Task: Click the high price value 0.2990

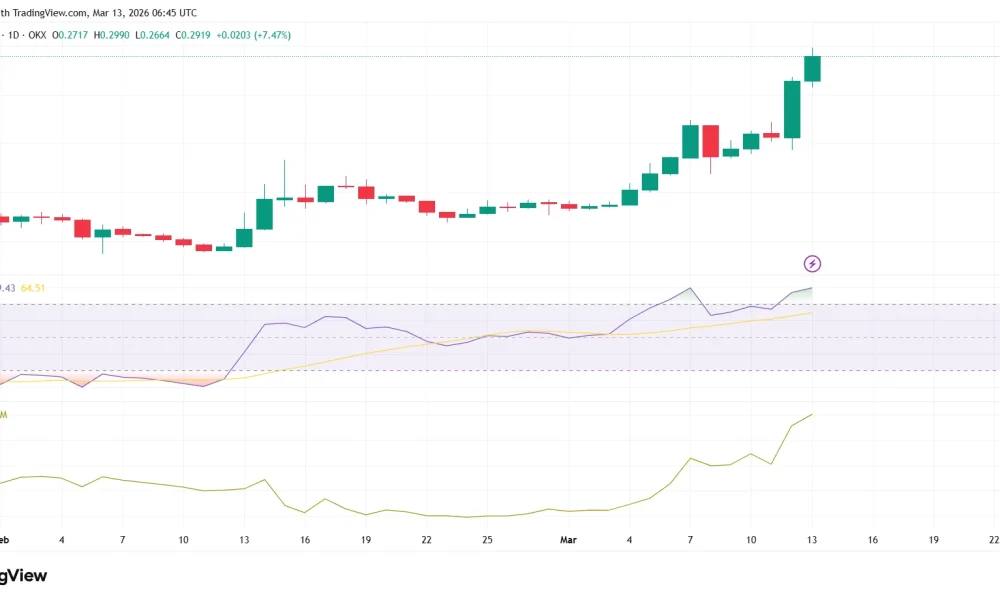Action: [x=113, y=33]
